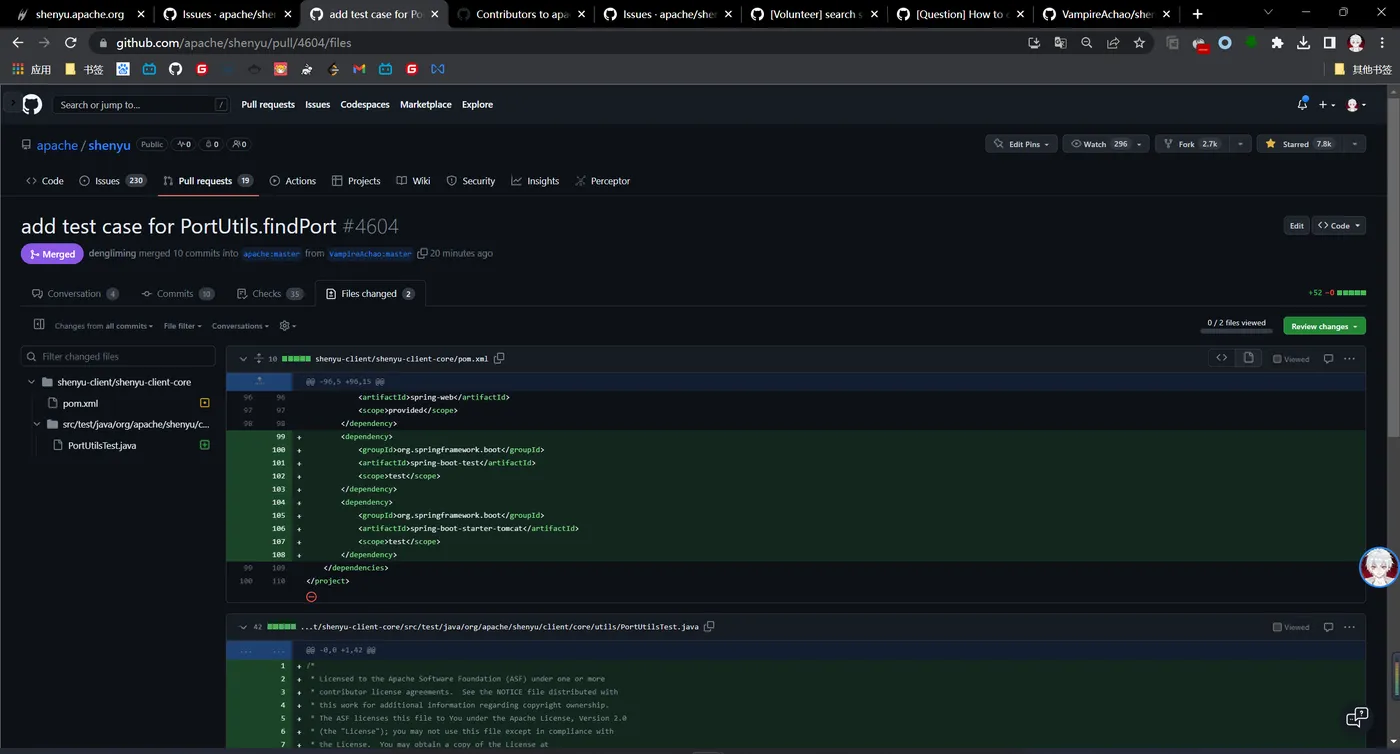Screen dimensions: 1400x754
Task: Open repository Issues tab
Action: click(112, 181)
